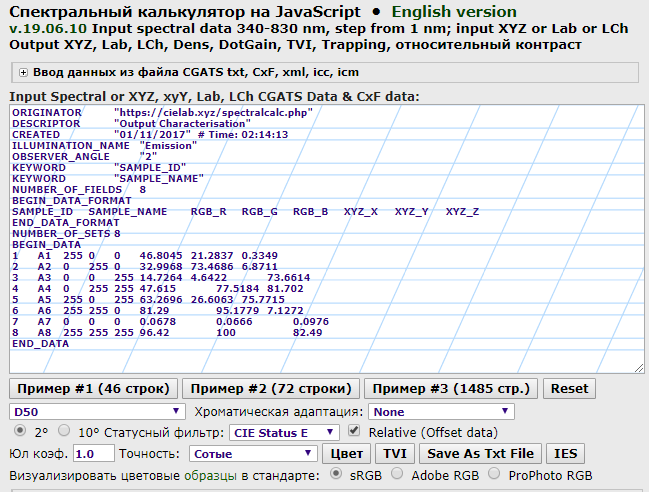Click the ORIGINATOR URL text in data
This screenshot has height=492, width=649.
coord(213,113)
